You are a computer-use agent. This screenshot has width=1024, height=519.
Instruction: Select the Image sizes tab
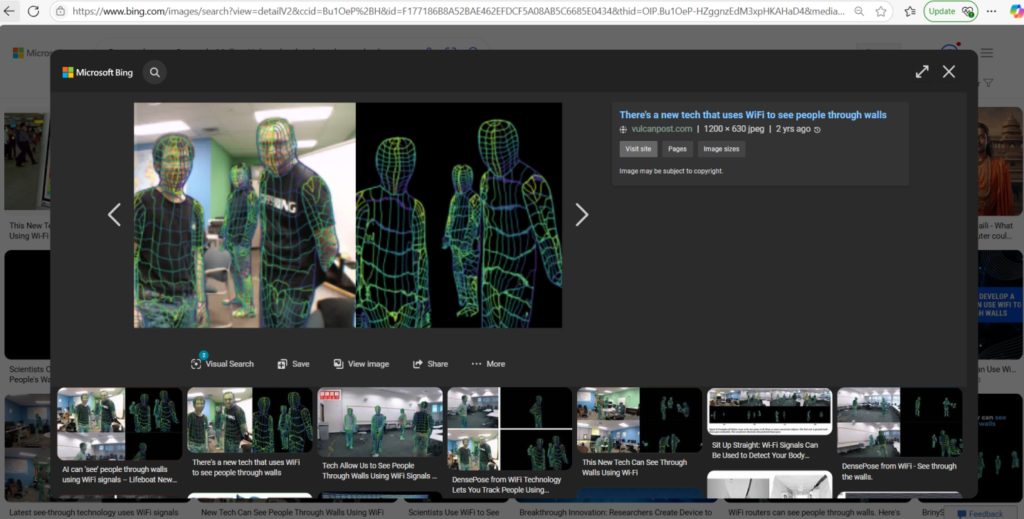721,149
